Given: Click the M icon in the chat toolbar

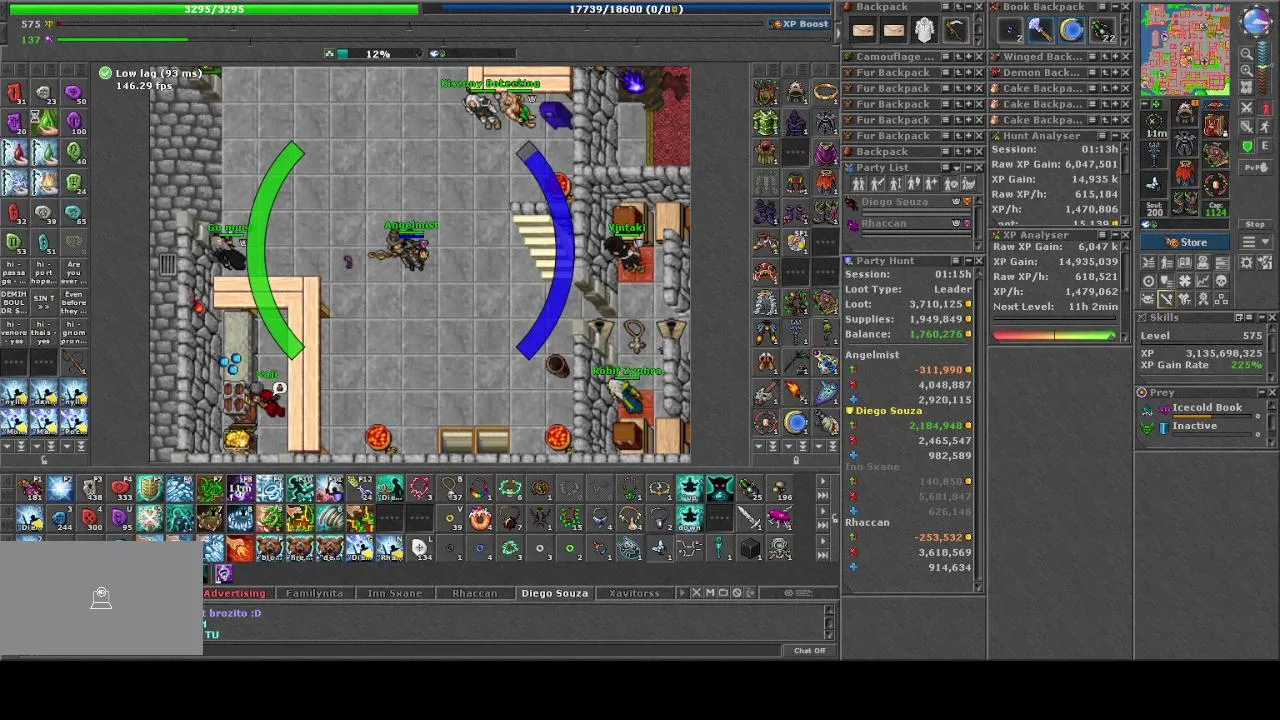Looking at the screenshot, I should click(710, 593).
